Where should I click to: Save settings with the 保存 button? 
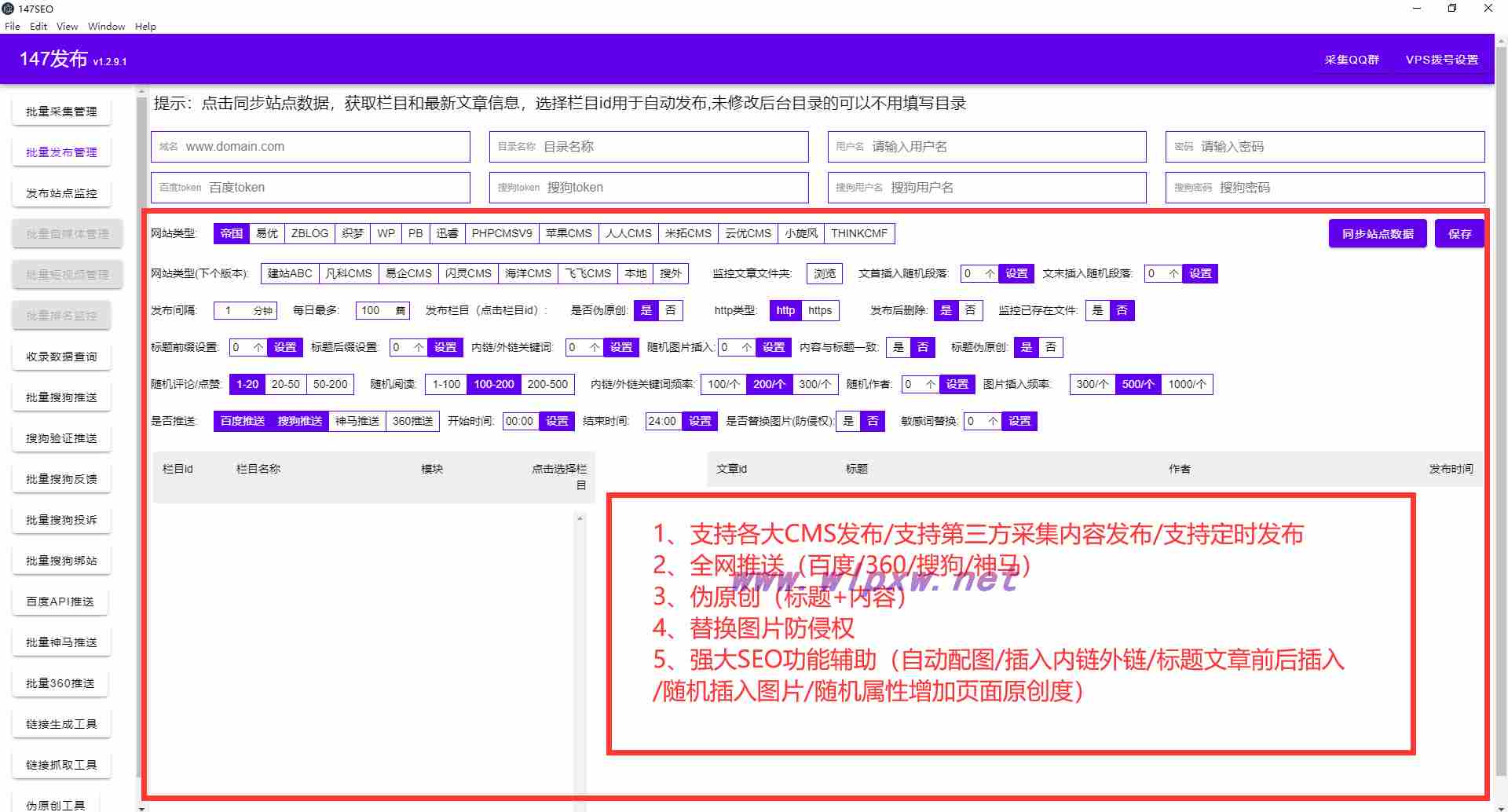1459,234
